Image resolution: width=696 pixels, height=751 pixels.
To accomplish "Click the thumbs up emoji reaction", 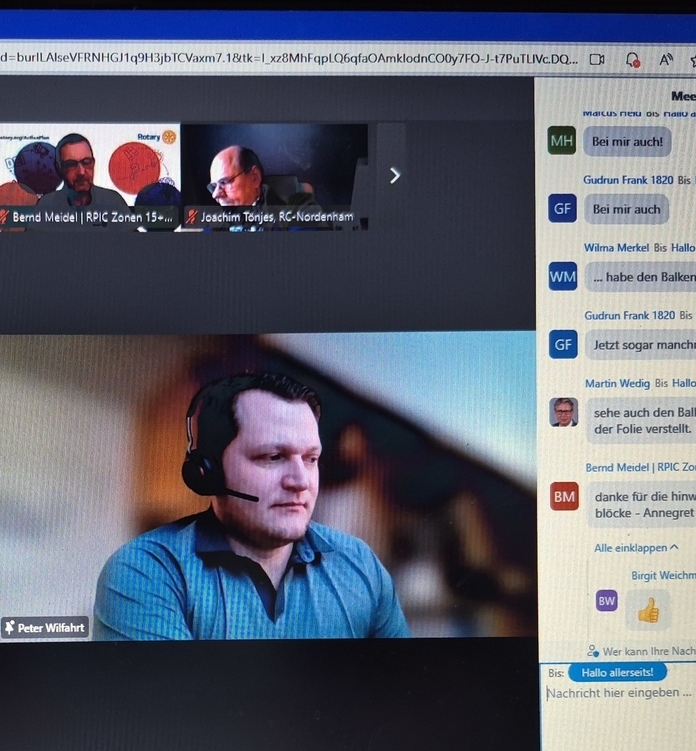I will pos(648,609).
